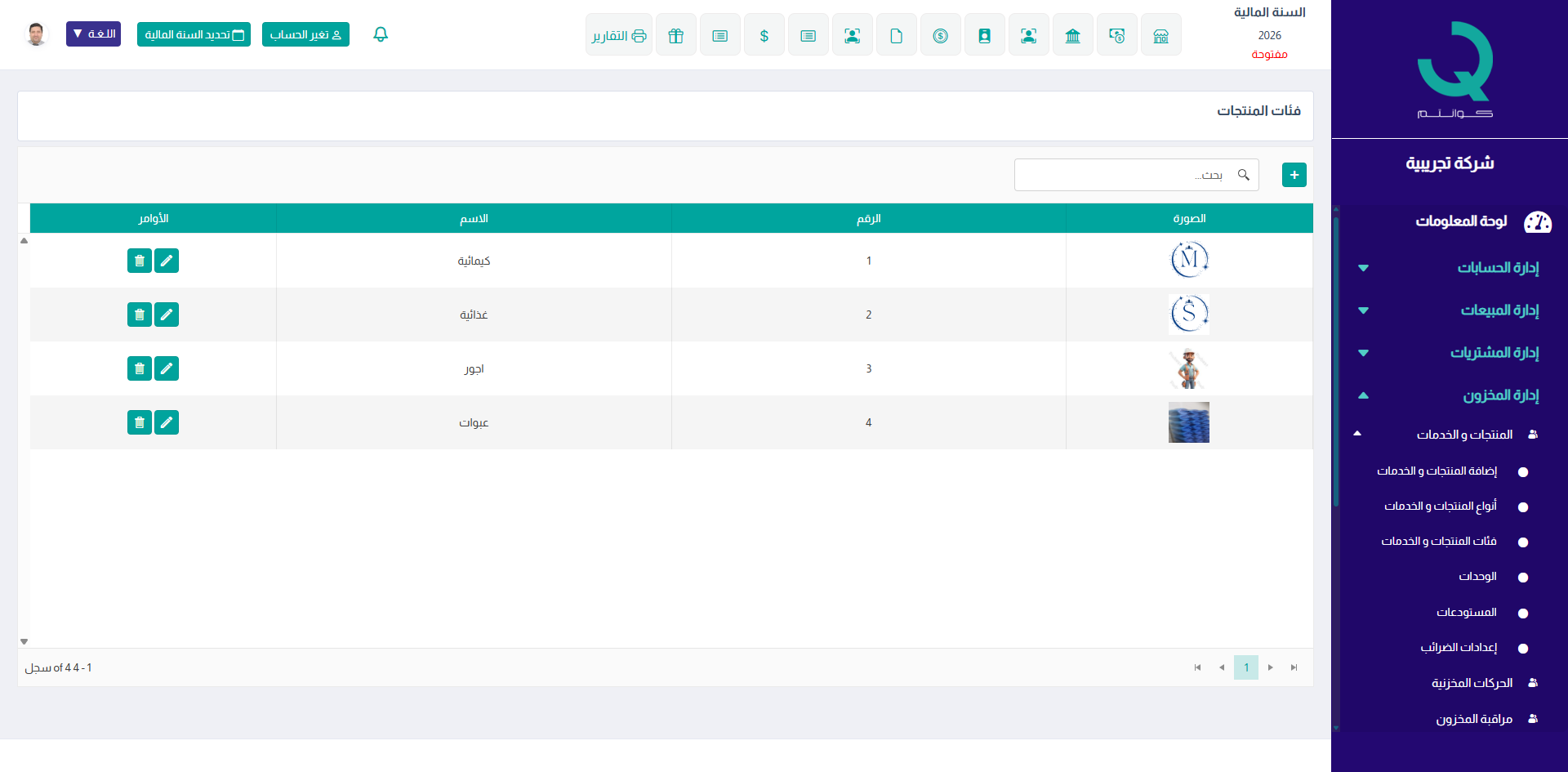Delete the غذائية category row
This screenshot has width=1568, height=772.
(140, 315)
